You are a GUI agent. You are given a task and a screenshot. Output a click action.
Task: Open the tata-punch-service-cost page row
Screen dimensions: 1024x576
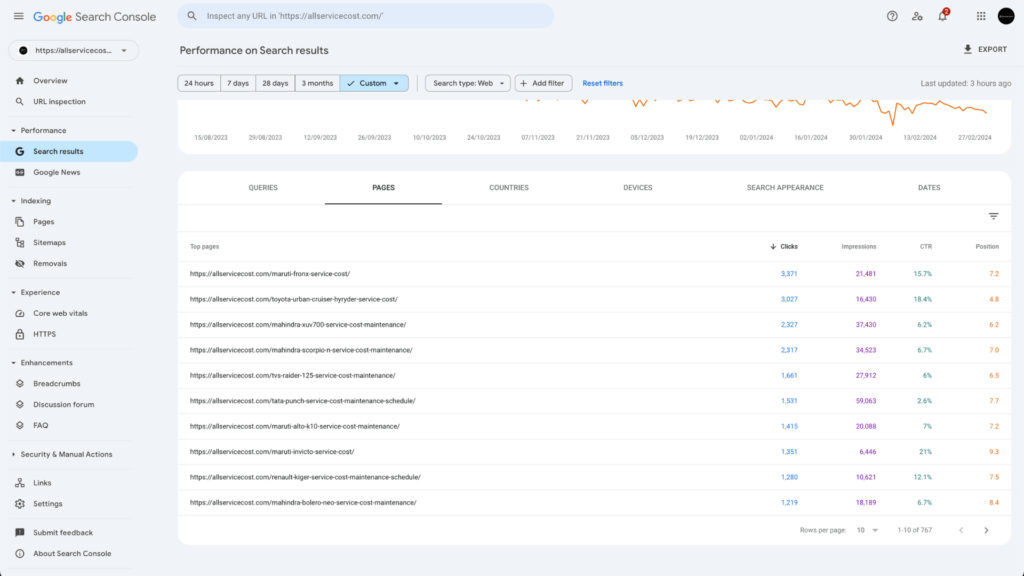pos(594,402)
